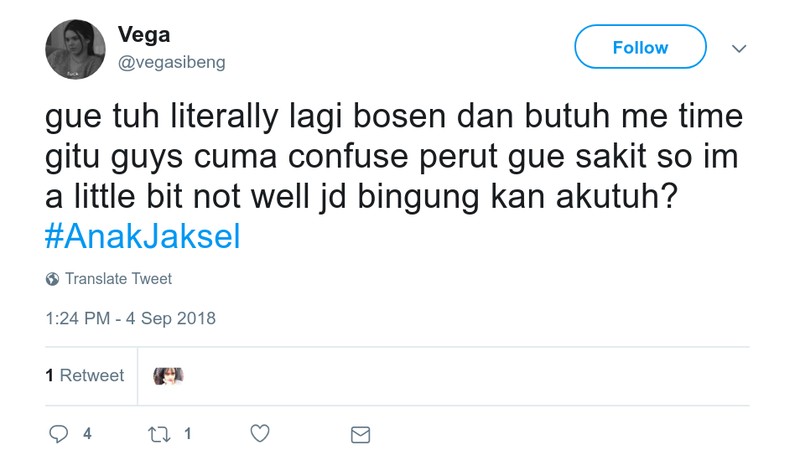Click the globe icon beside Translate Tweet
Viewport: 800px width, 450px height.
(52, 279)
